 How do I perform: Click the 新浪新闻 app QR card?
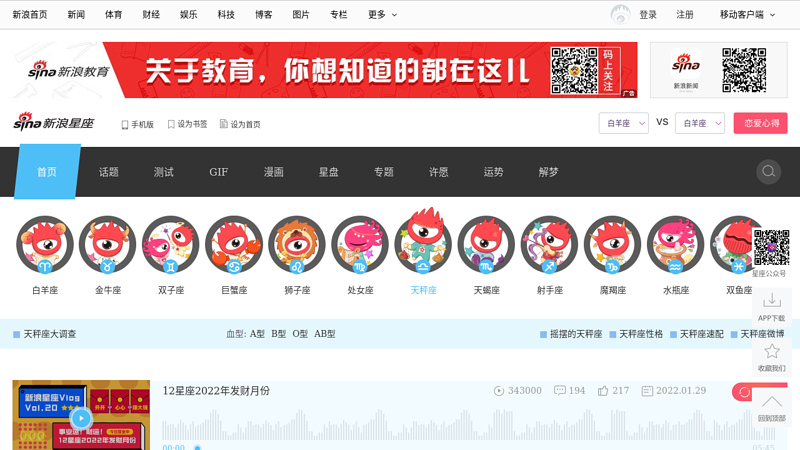718,70
